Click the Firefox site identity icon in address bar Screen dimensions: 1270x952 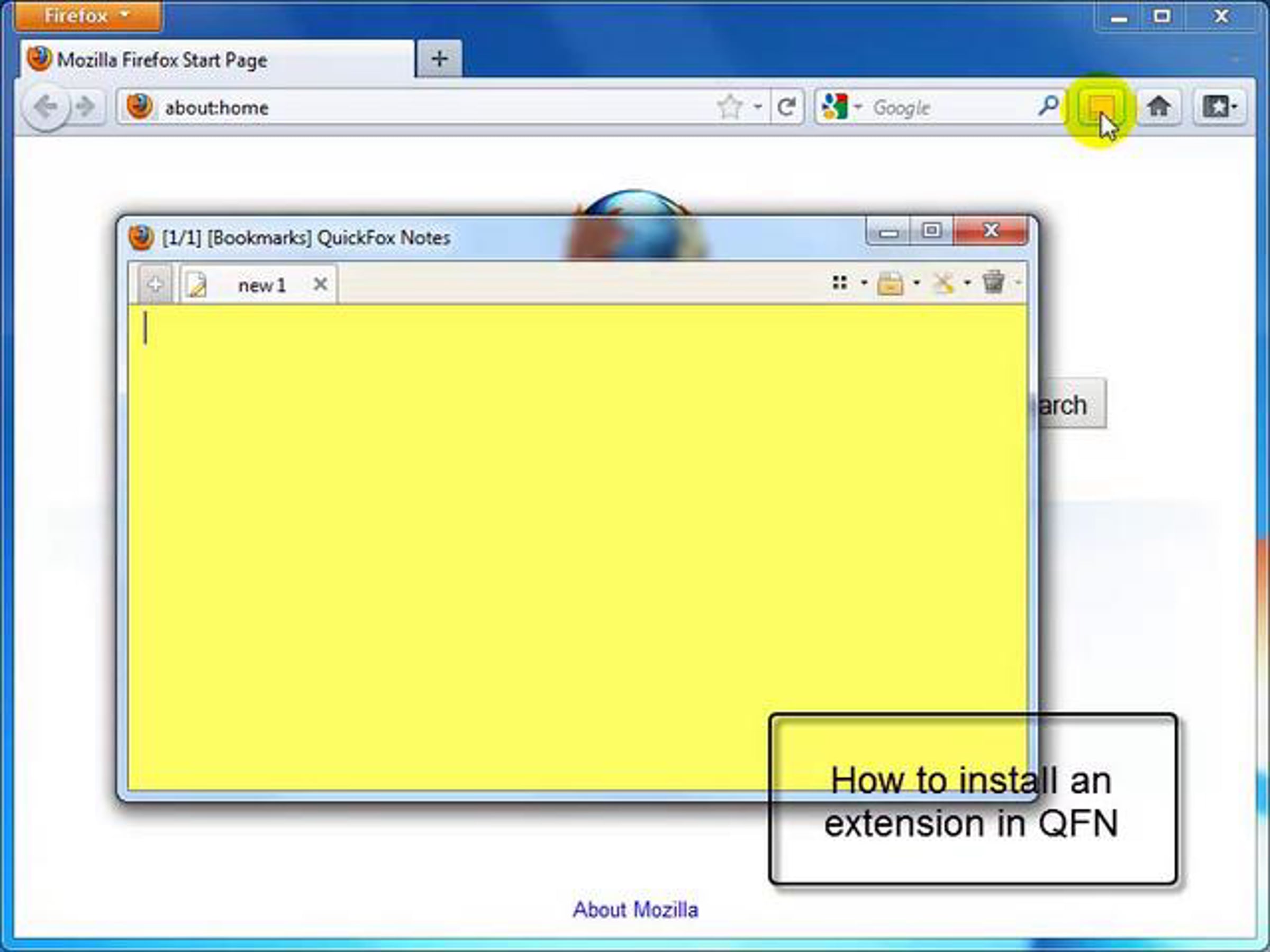139,107
